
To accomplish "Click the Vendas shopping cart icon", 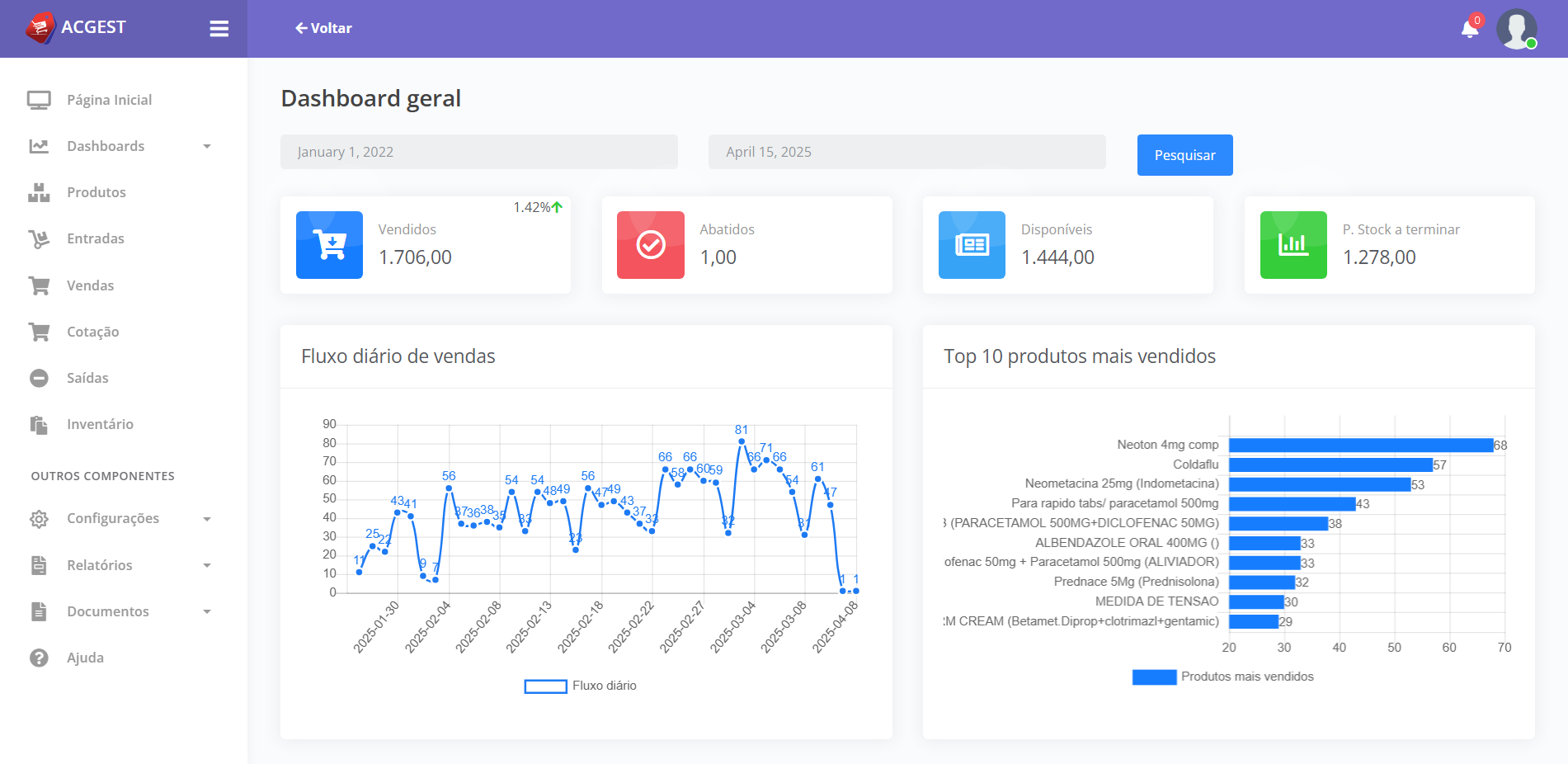I will point(39,285).
